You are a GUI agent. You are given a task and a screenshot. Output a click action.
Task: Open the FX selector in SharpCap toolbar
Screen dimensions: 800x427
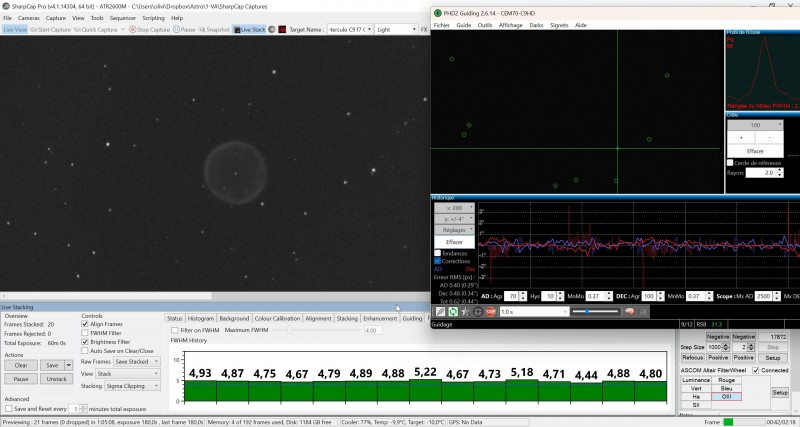tap(424, 30)
